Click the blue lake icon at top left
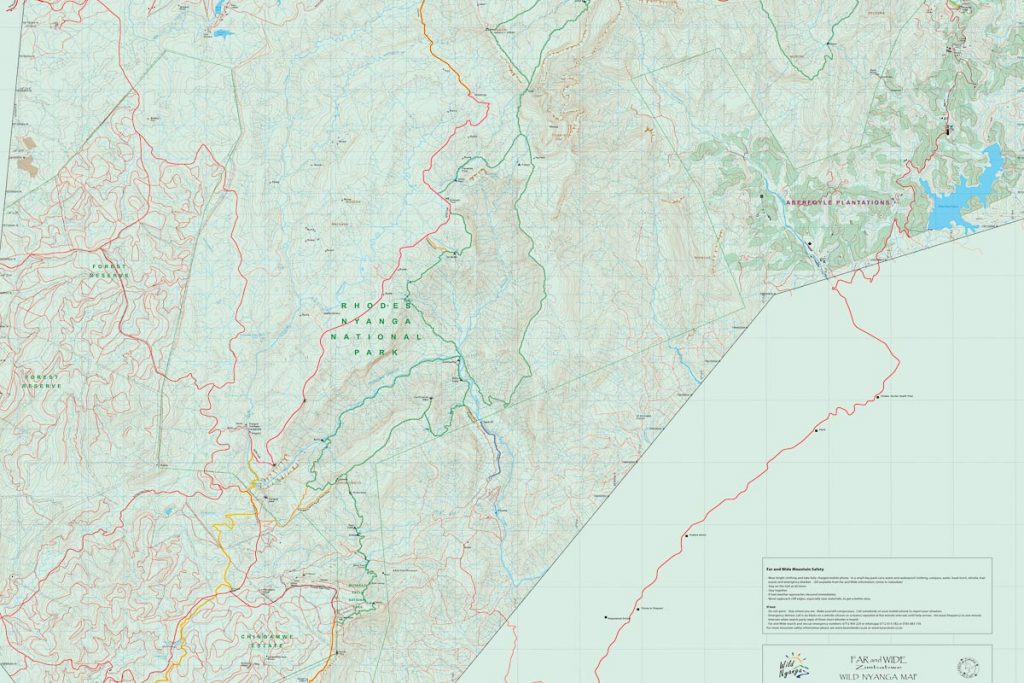1024x683 pixels. pos(220,35)
